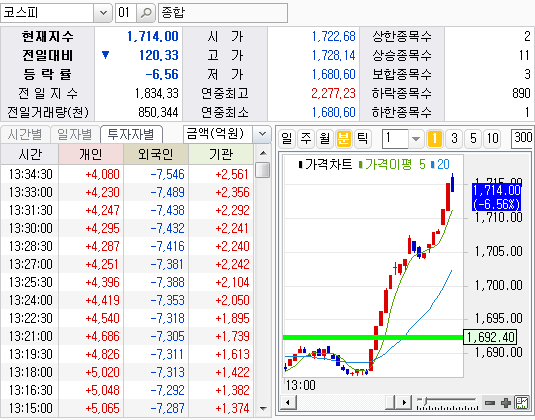The width and height of the screenshot is (535, 420).
Task: Click the green 가격이평 5 legend
Action: 392,164
